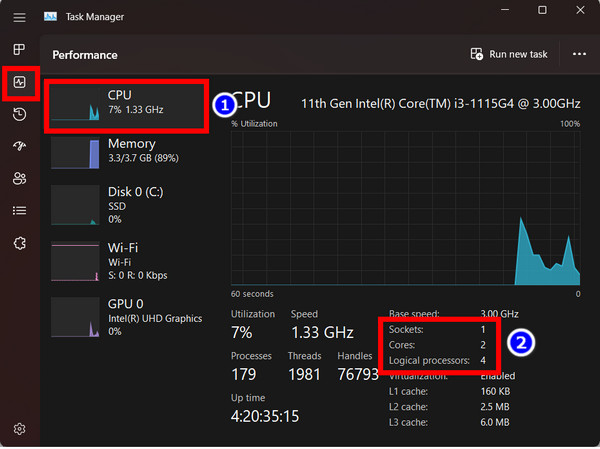This screenshot has width=600, height=449.
Task: Click the Cores value row
Action: (437, 345)
